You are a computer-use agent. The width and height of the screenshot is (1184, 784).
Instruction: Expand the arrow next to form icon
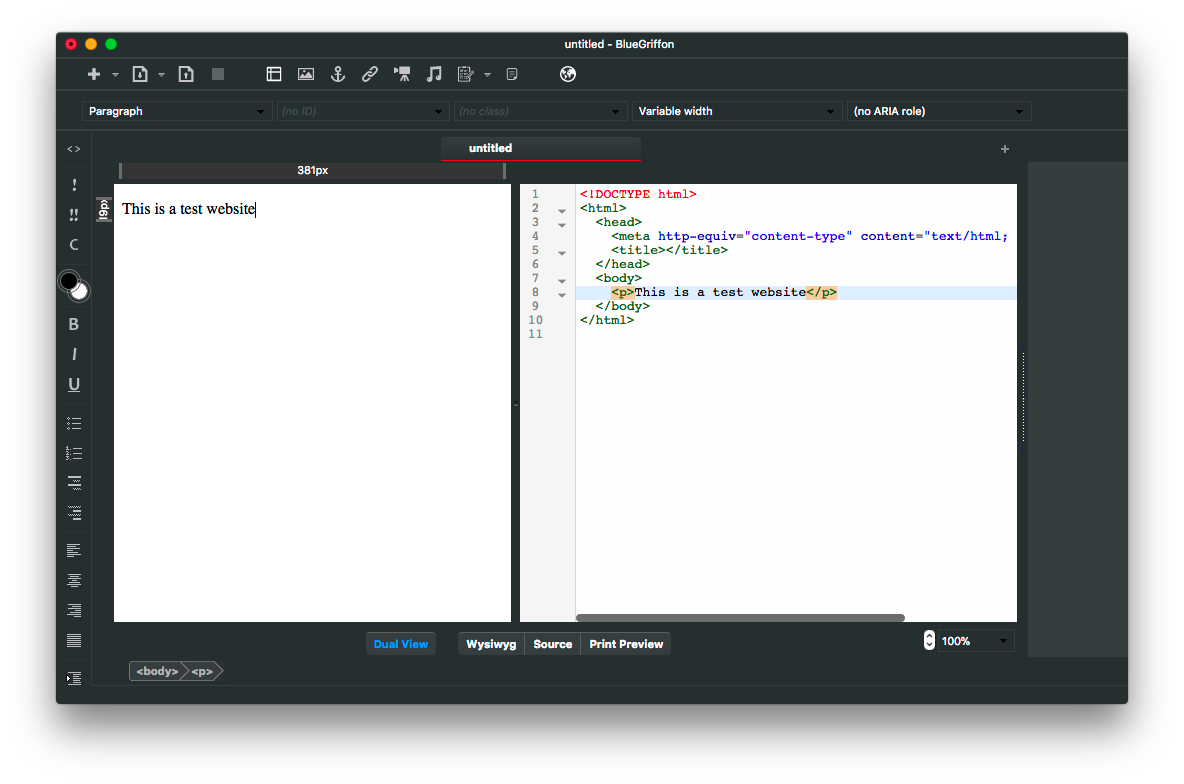[488, 75]
